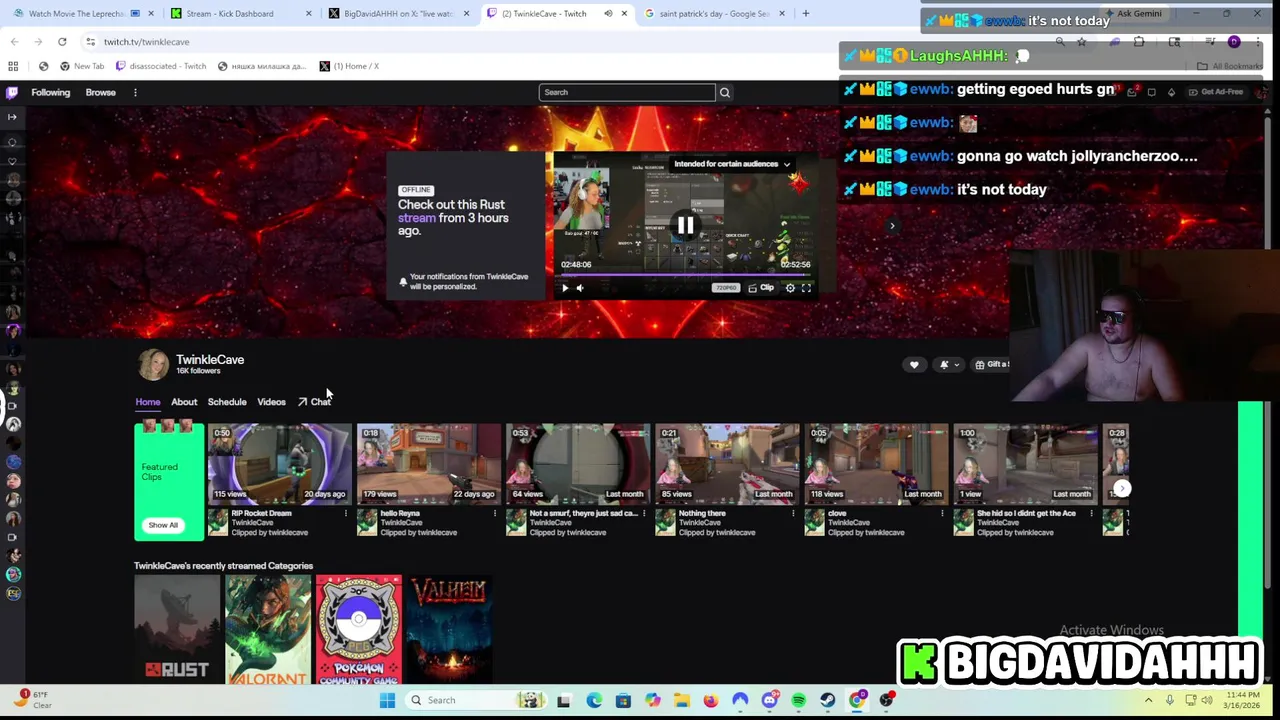Open the notification bell dropdown
1280x720 pixels.
[x=948, y=365]
